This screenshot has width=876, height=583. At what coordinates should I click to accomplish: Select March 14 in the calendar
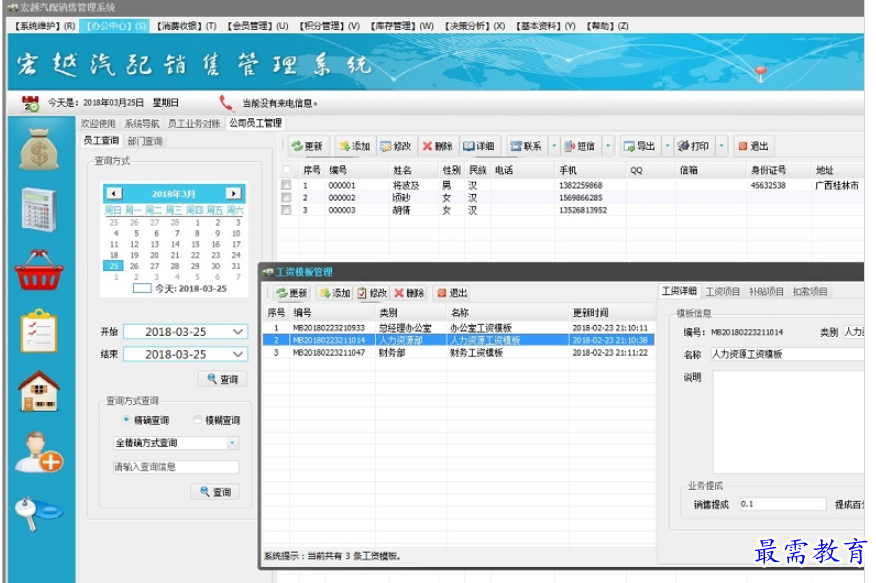click(175, 244)
